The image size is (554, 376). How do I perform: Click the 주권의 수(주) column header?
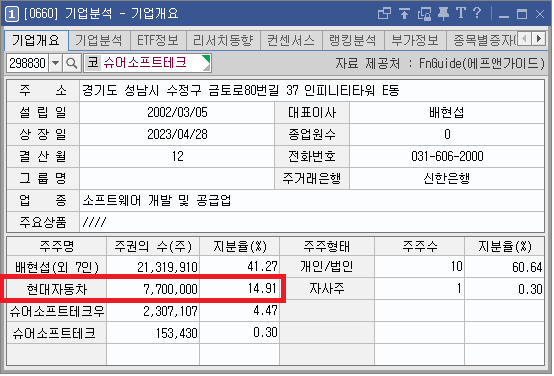[x=153, y=247]
